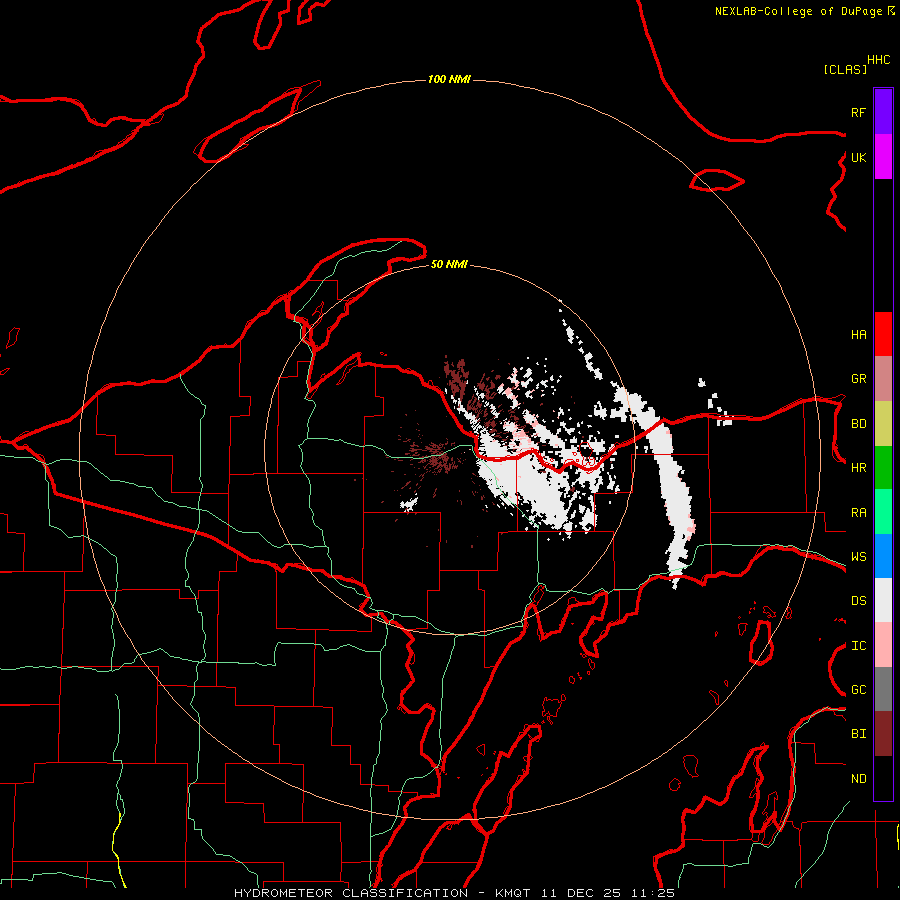
Task: Click the BD yellow legend swatch
Action: click(x=883, y=424)
